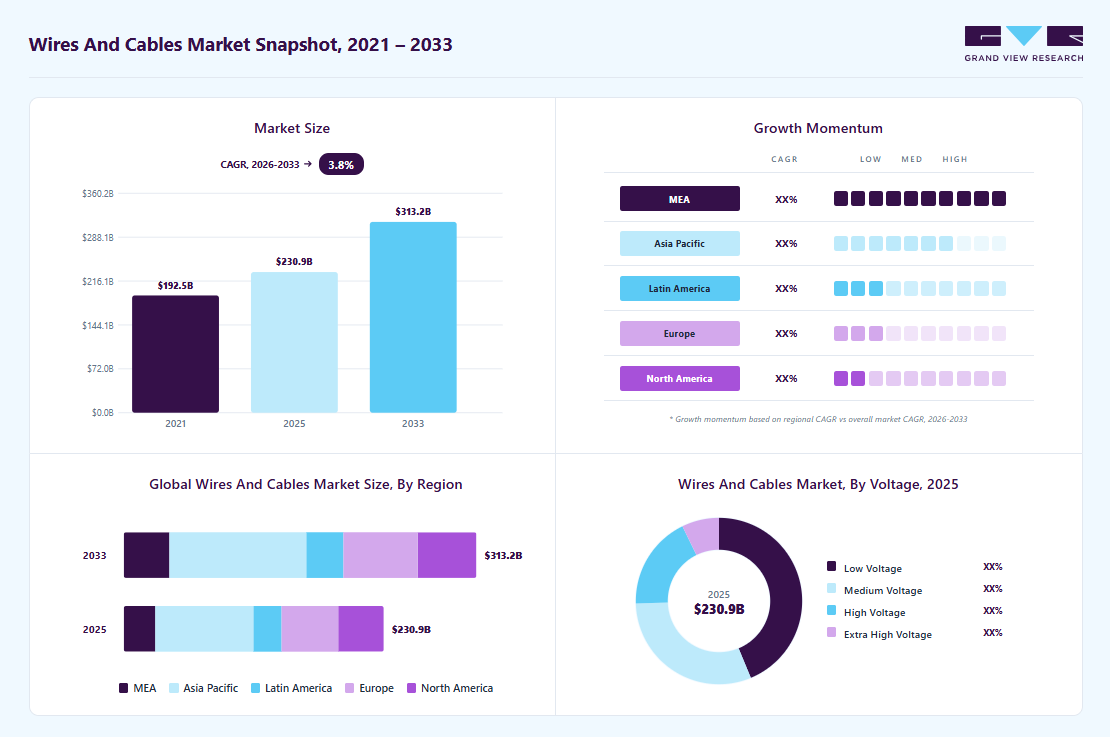The height and width of the screenshot is (737, 1110).
Task: Click the $192.5B label above the 2021 bar
Action: tap(176, 285)
